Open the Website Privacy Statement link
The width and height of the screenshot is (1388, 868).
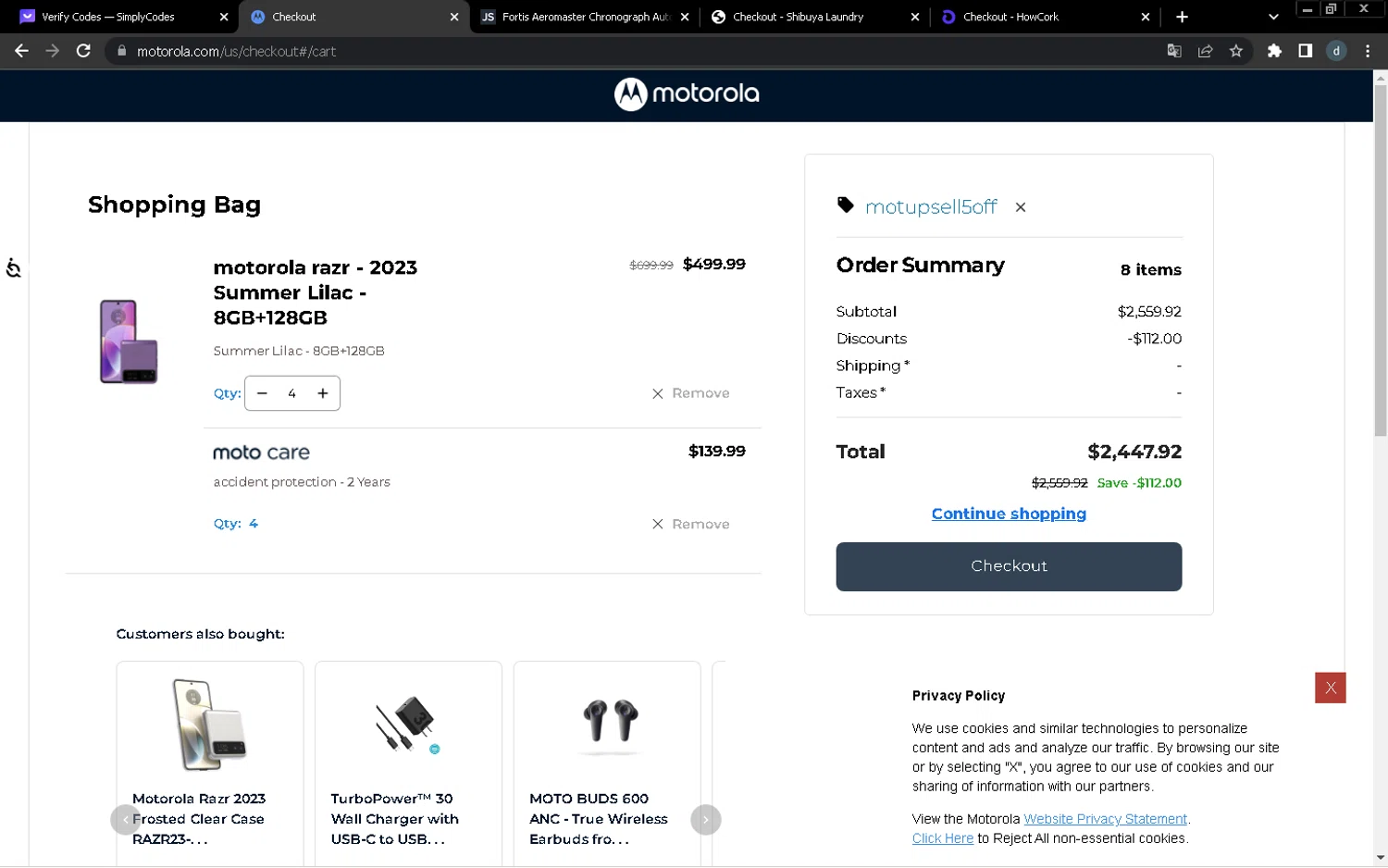click(x=1105, y=819)
